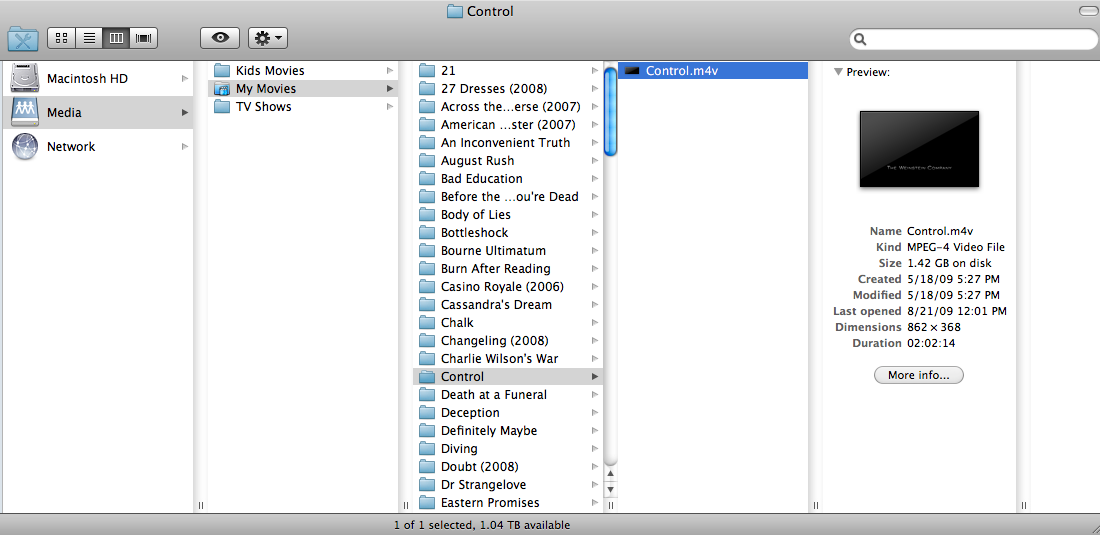Select the Network globe icon
Screen dimensions: 1100x535
25,147
